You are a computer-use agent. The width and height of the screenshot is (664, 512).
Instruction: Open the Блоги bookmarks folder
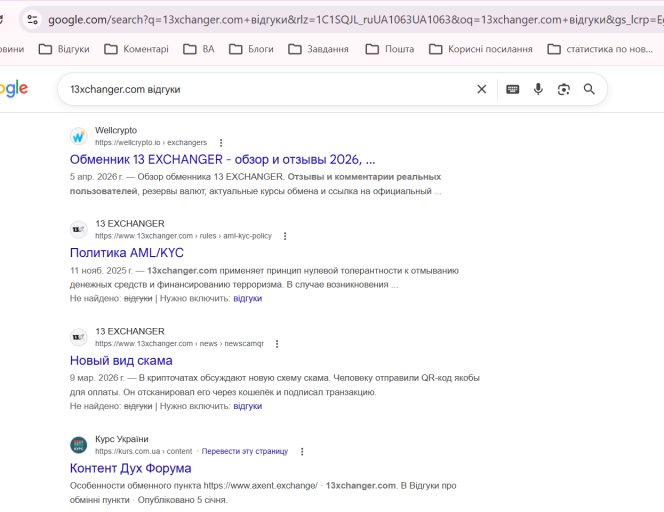(x=252, y=49)
